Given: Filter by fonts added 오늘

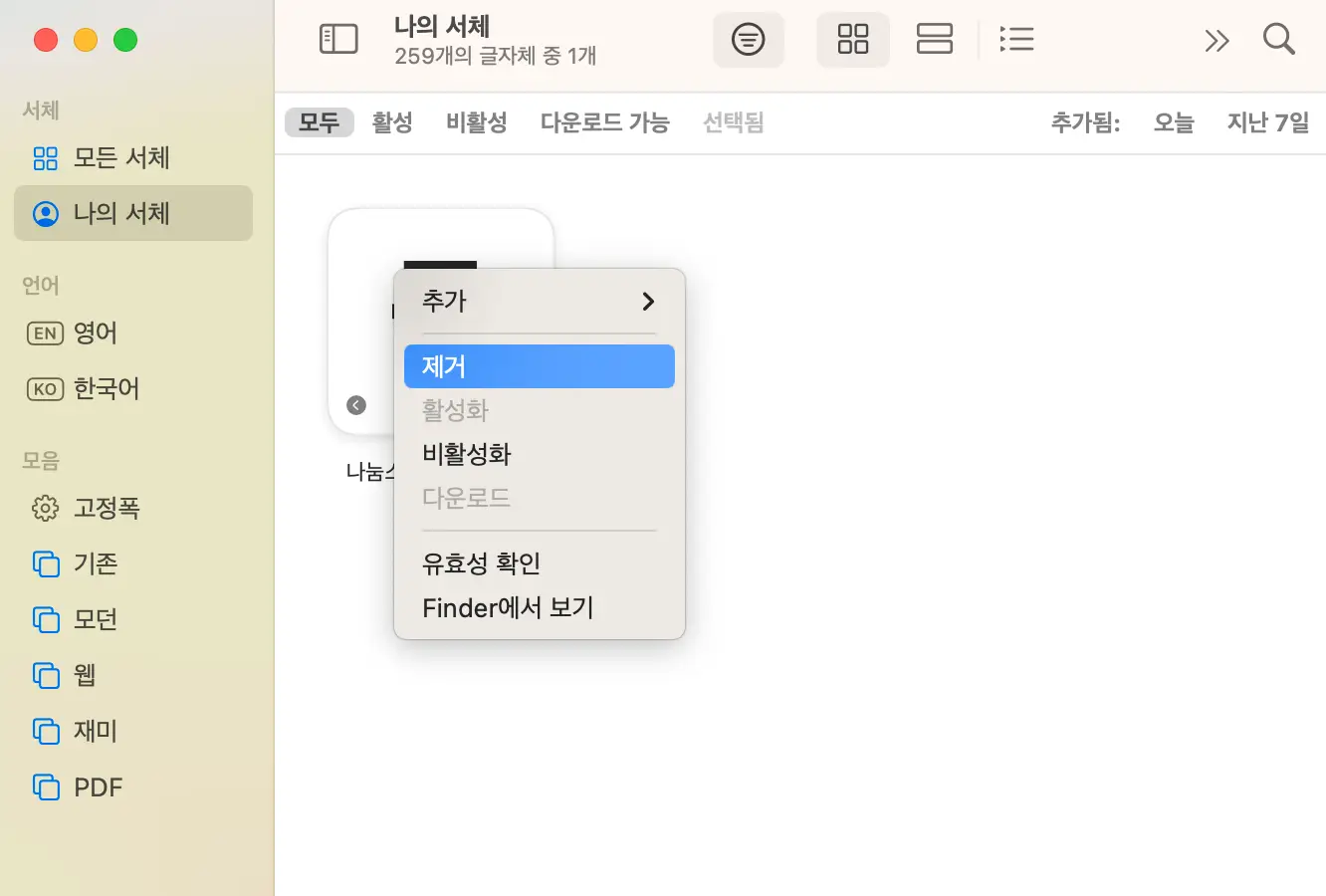Looking at the screenshot, I should [1174, 122].
